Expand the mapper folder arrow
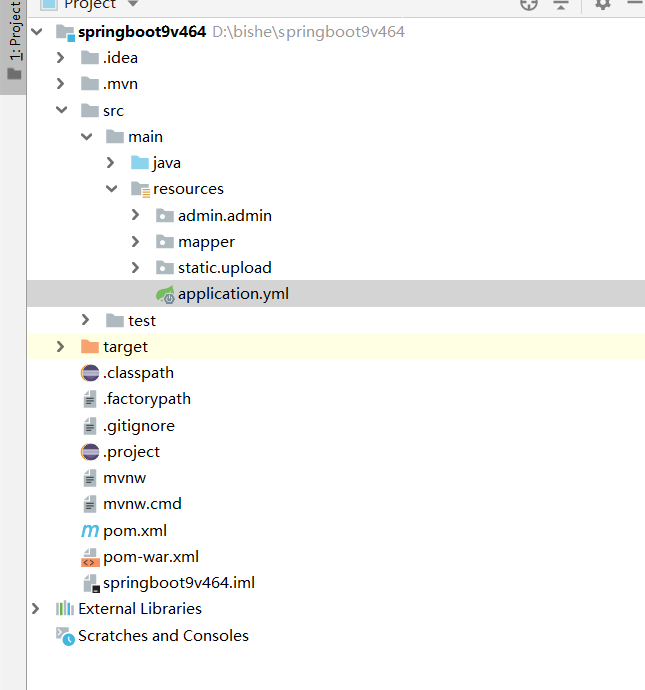 click(136, 241)
